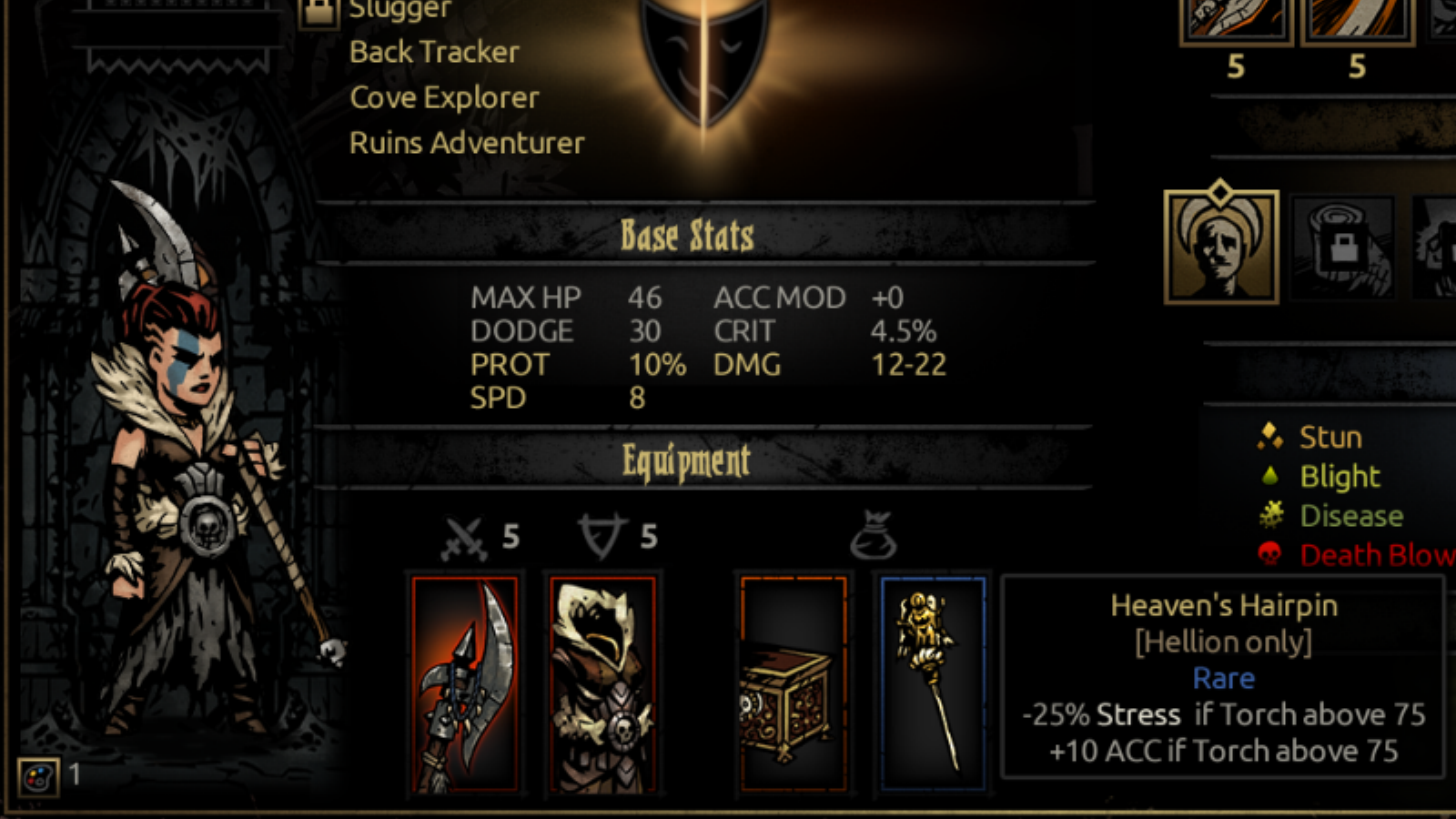Click the Blight resistance entry

point(1319,476)
